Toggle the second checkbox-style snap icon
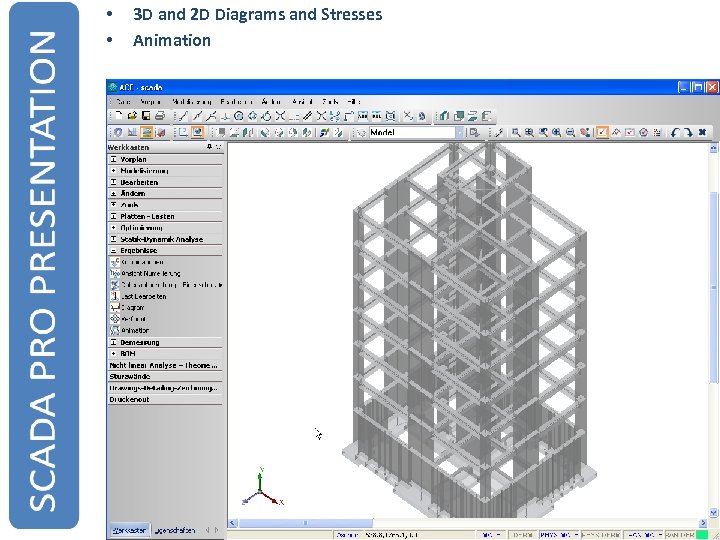 [x=630, y=133]
